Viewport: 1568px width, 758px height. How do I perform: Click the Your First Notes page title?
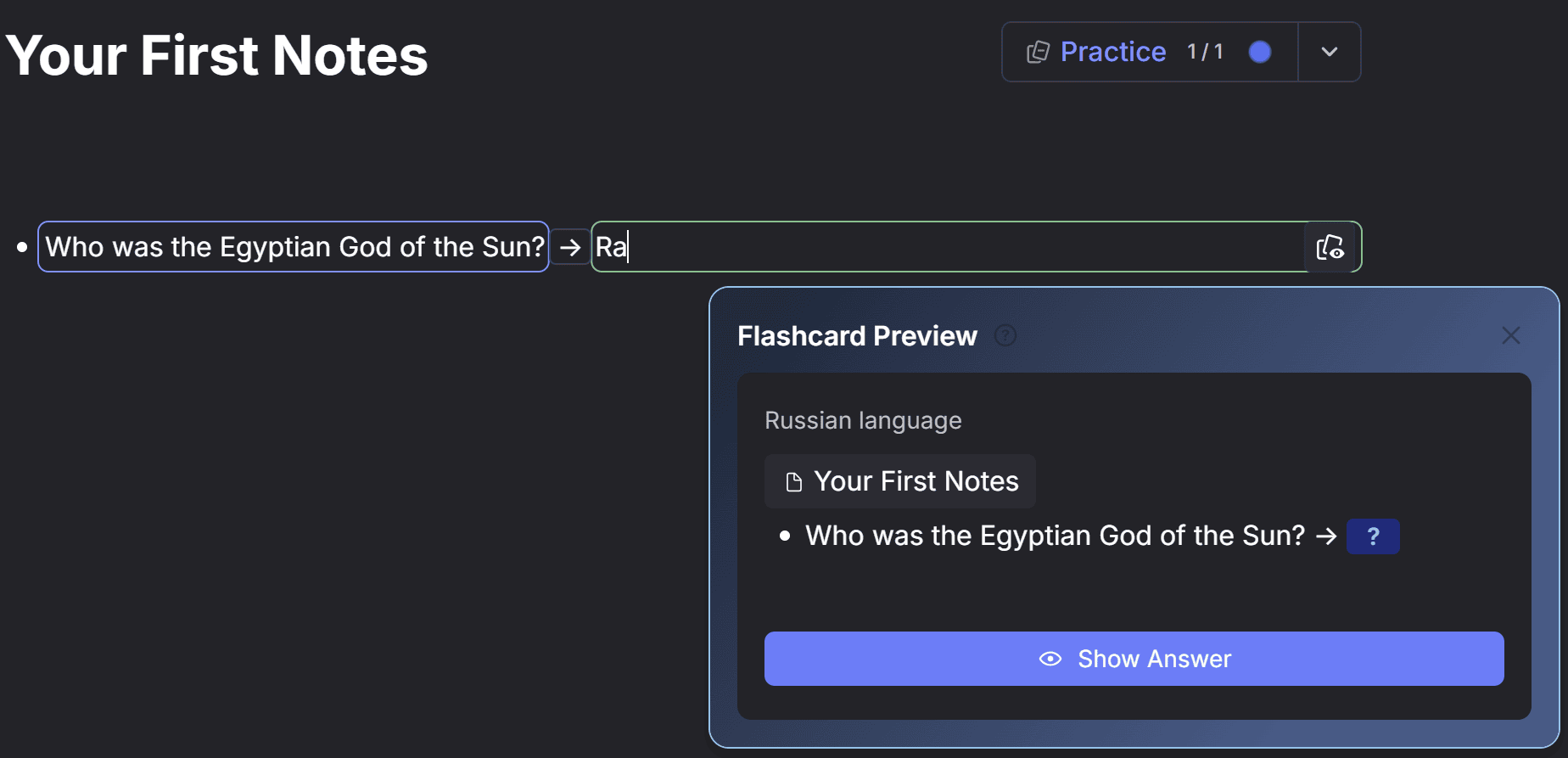216,56
